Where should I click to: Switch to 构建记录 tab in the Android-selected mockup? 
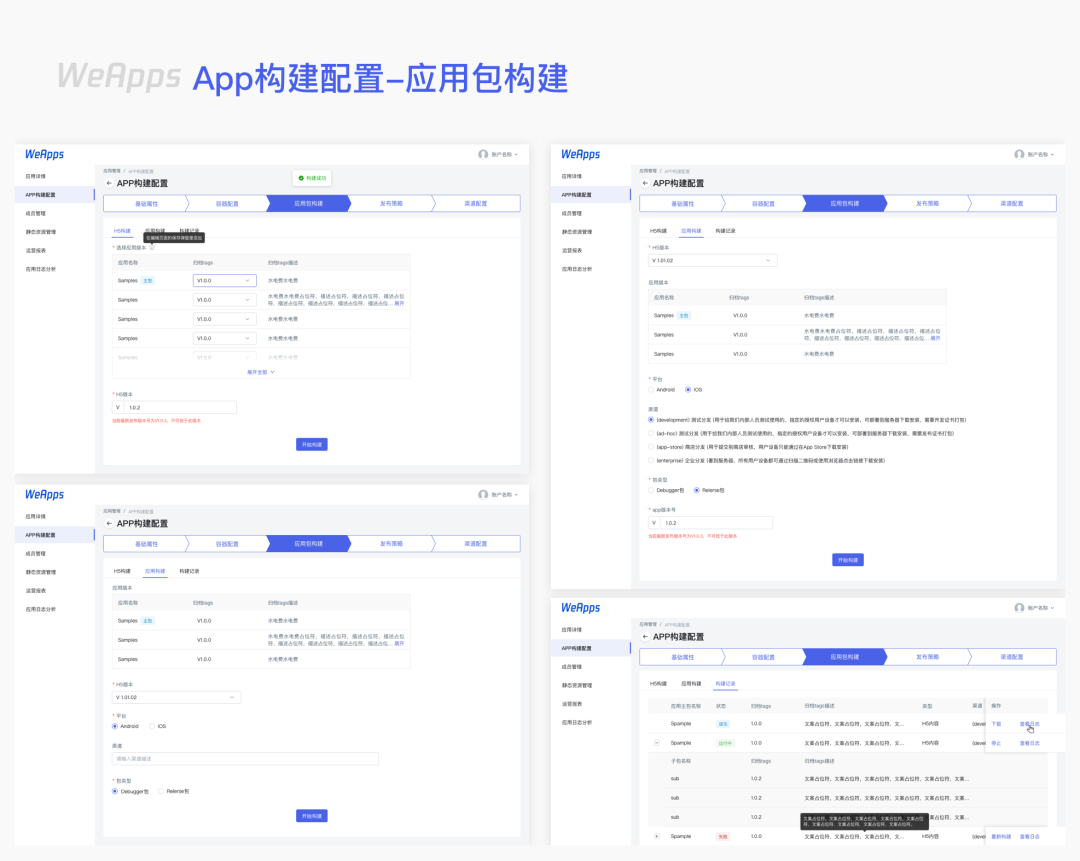(189, 571)
